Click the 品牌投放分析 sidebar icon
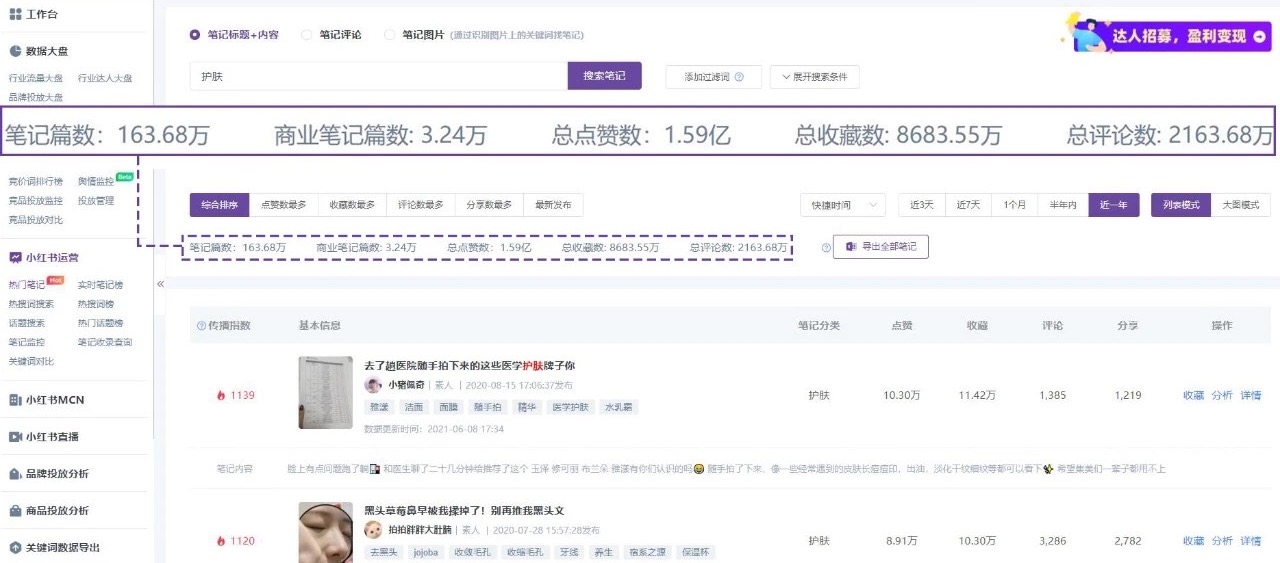 pos(15,474)
